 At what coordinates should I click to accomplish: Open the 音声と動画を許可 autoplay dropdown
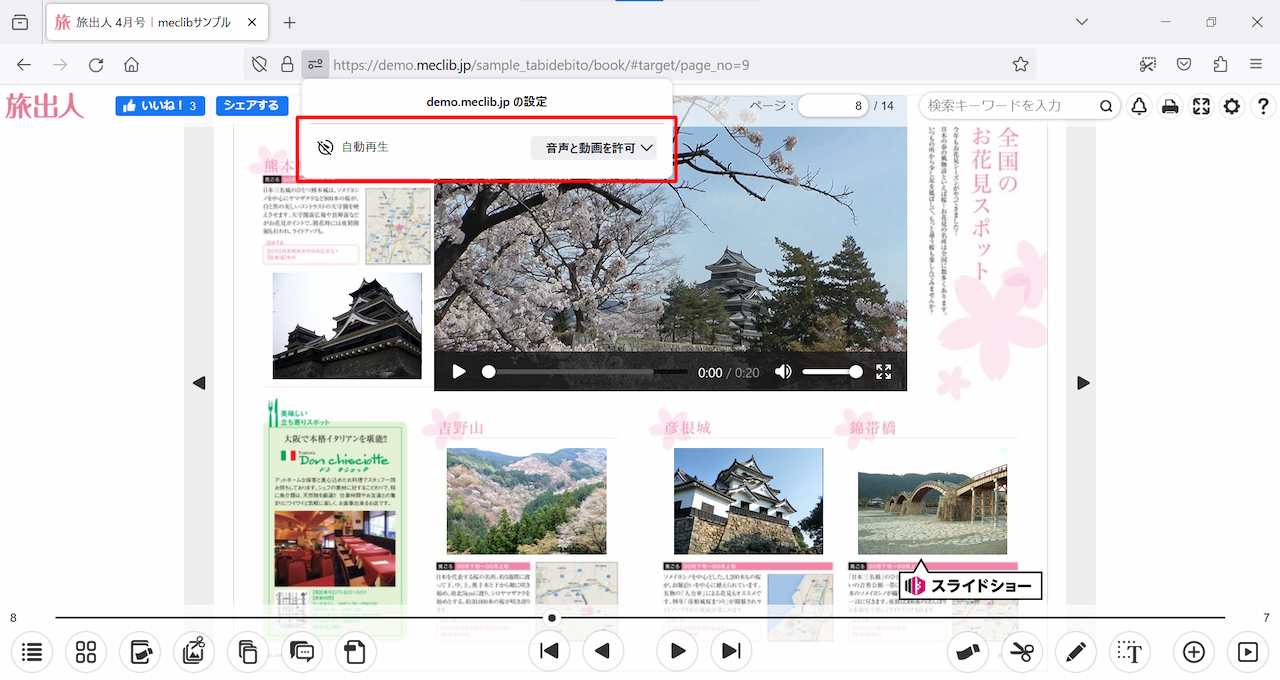click(x=593, y=148)
